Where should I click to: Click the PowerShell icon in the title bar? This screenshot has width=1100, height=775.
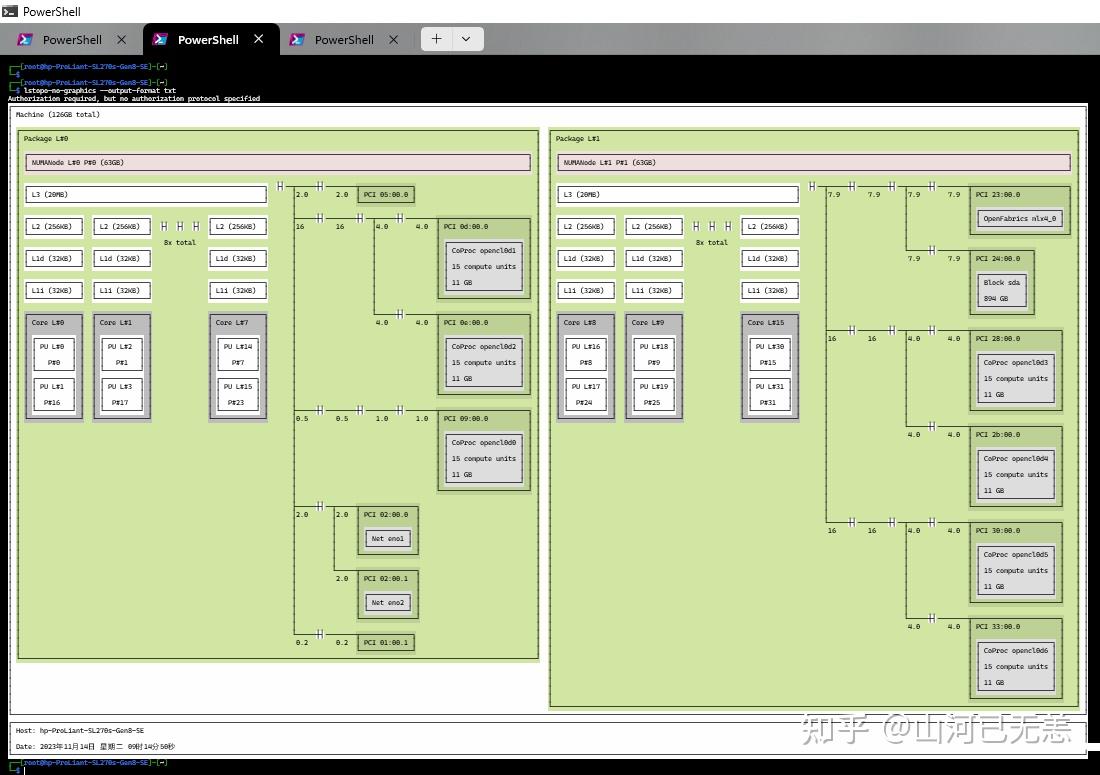[10, 11]
